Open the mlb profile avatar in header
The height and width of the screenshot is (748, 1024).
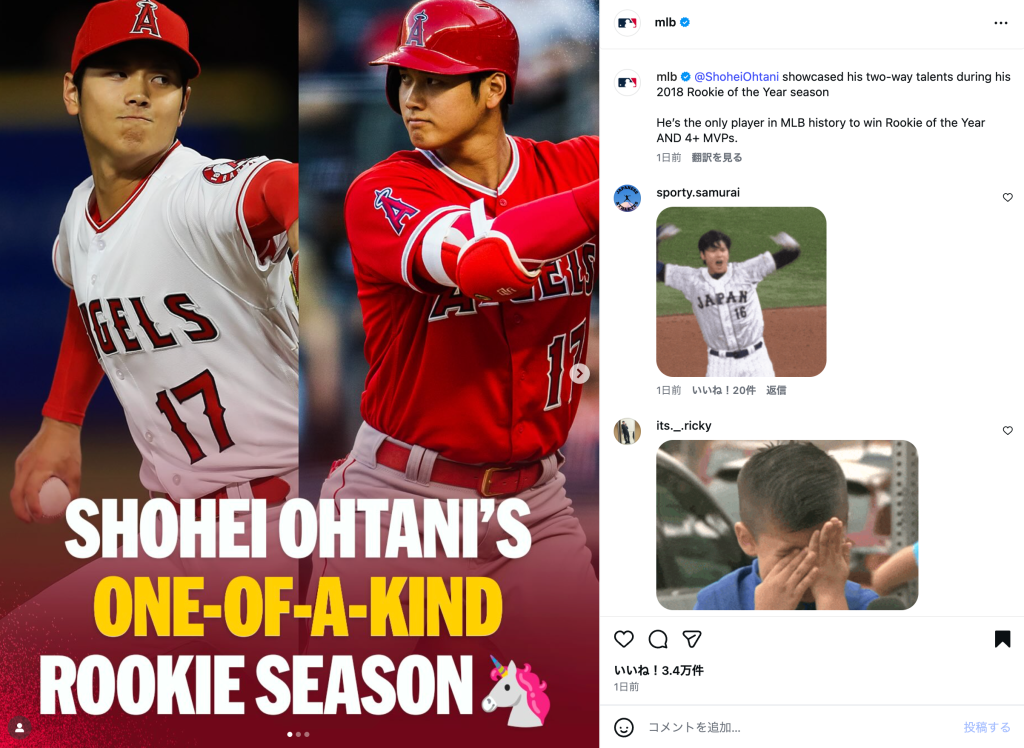pyautogui.click(x=627, y=23)
